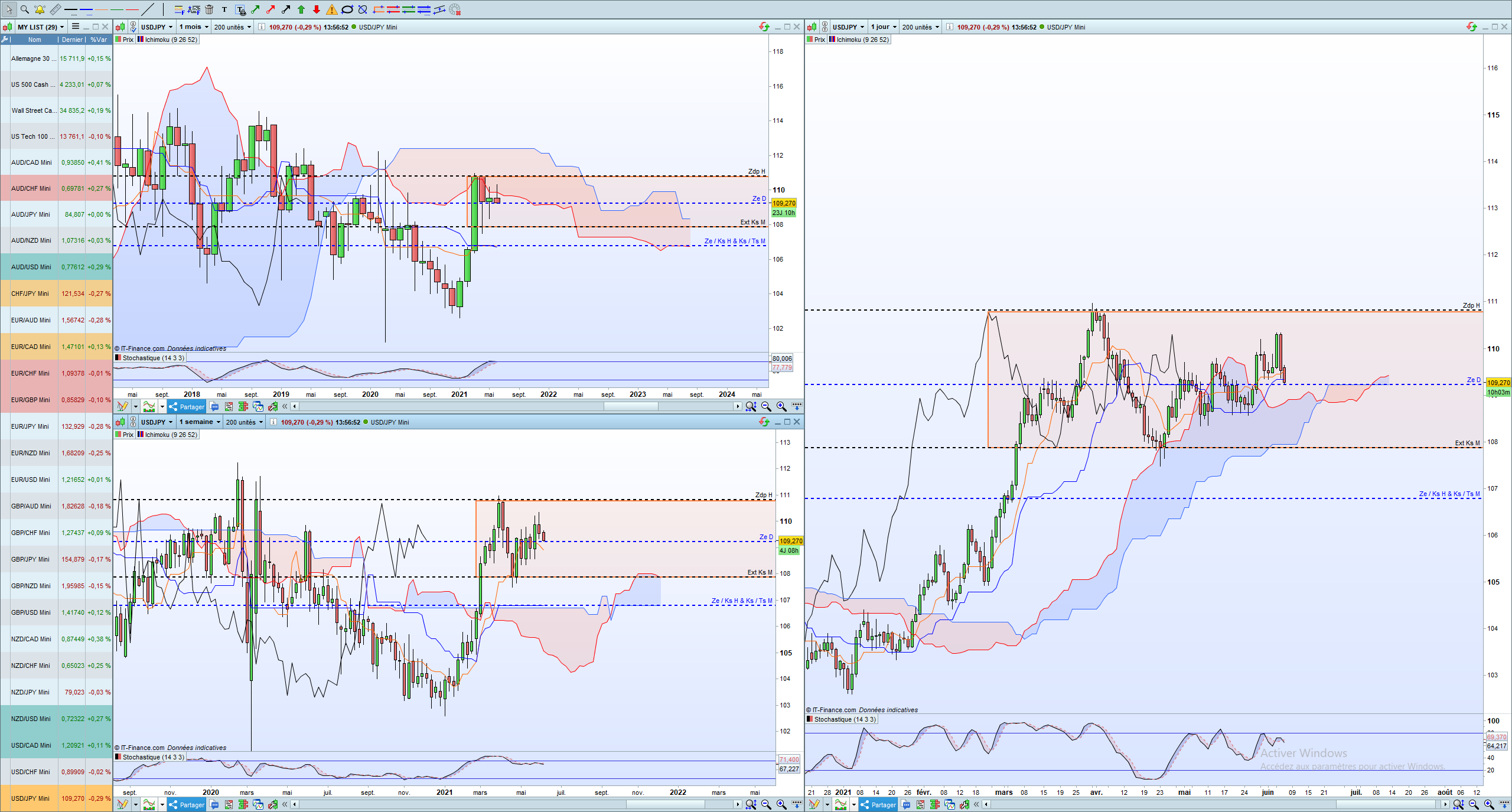Screen dimensions: 1512x812
Task: Open the watchlist wrench settings icon
Action: (5, 40)
